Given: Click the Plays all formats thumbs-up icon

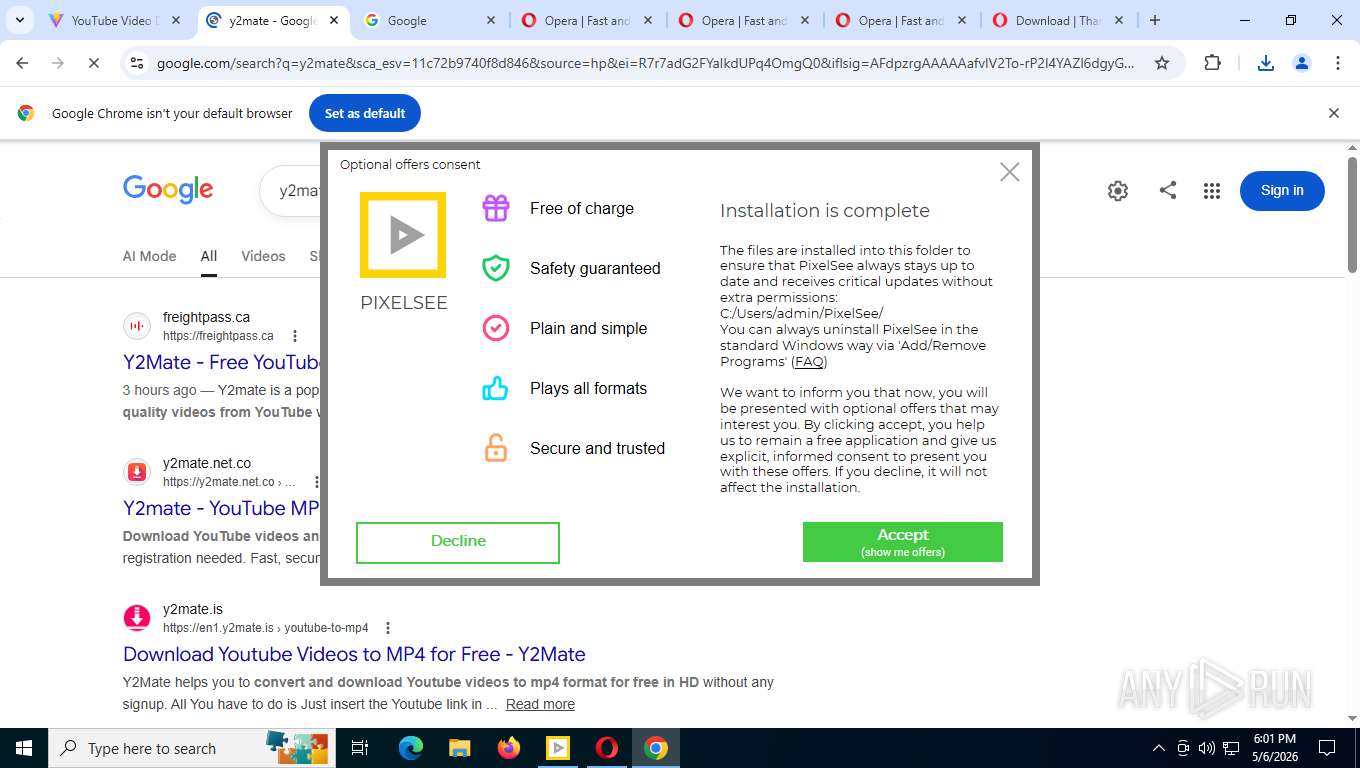Looking at the screenshot, I should 496,388.
